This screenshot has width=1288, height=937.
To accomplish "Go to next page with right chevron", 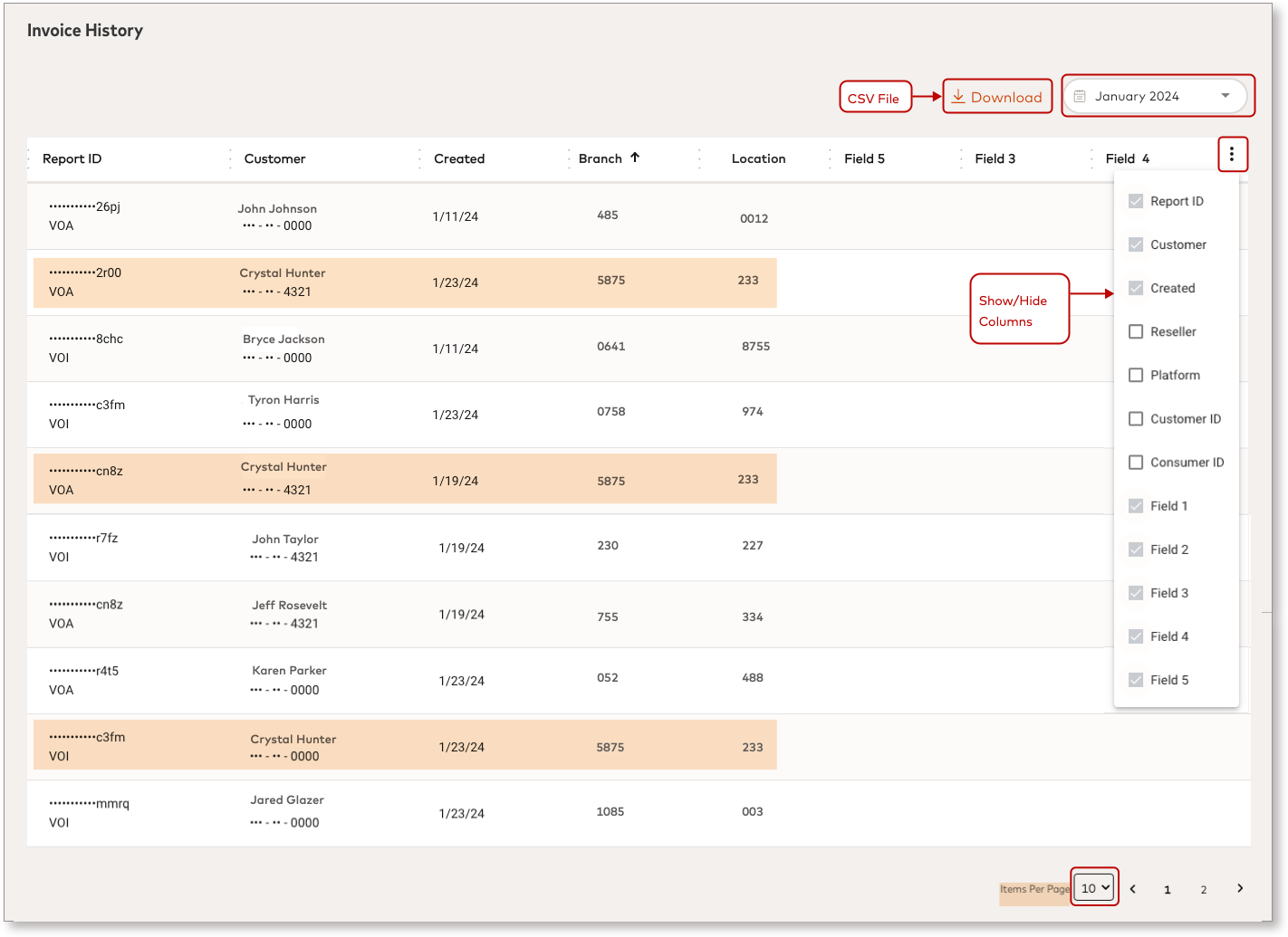I will click(1240, 888).
